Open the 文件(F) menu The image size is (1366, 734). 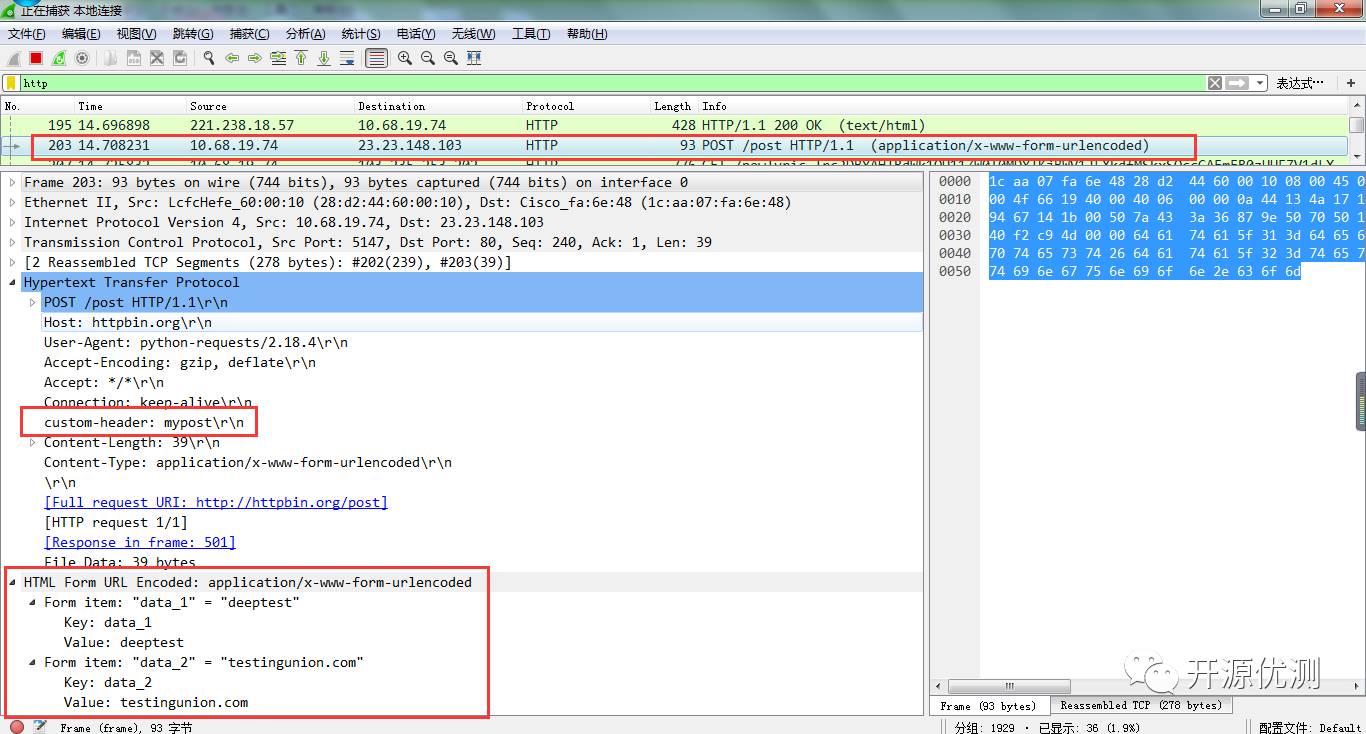tap(26, 34)
